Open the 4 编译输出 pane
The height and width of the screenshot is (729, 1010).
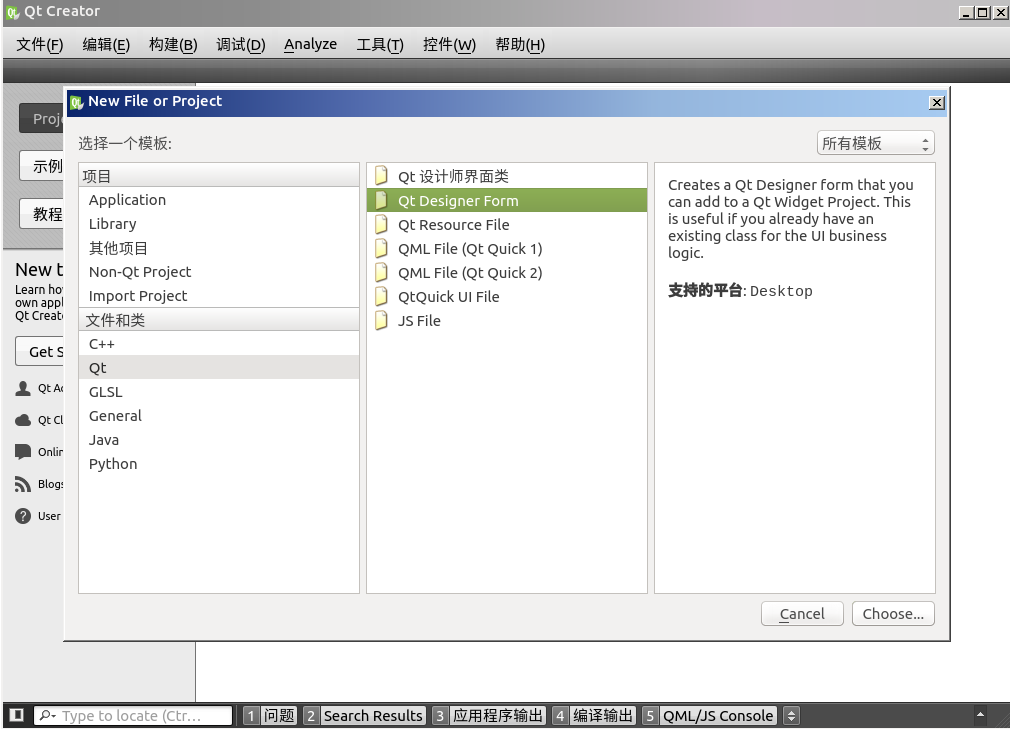point(594,715)
